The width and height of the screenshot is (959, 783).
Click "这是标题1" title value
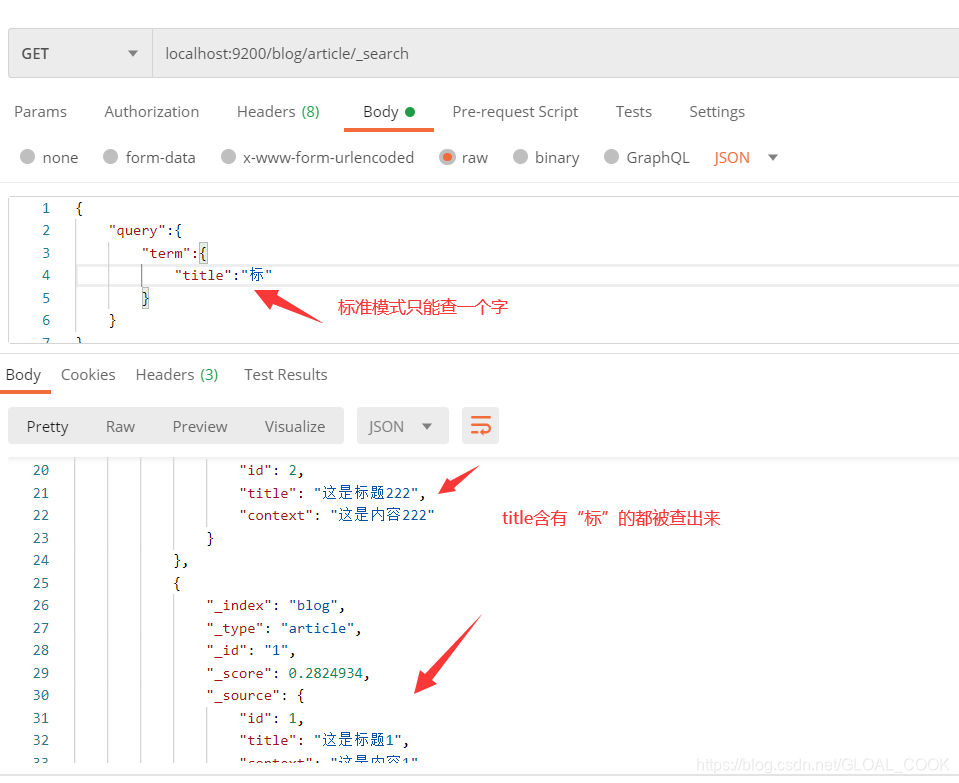(358, 740)
